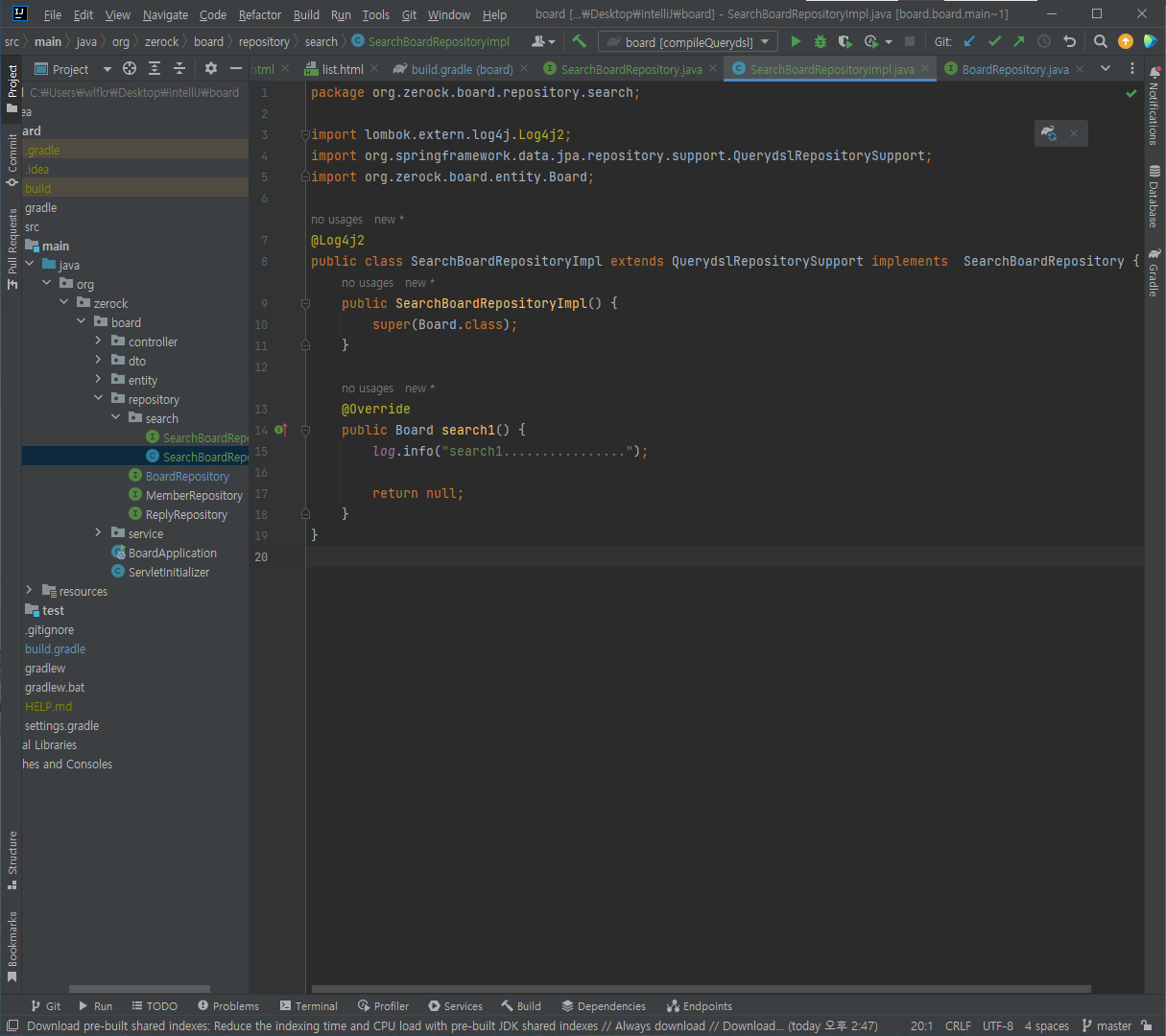Open the Refactor menu
The height and width of the screenshot is (1036, 1166).
260,14
